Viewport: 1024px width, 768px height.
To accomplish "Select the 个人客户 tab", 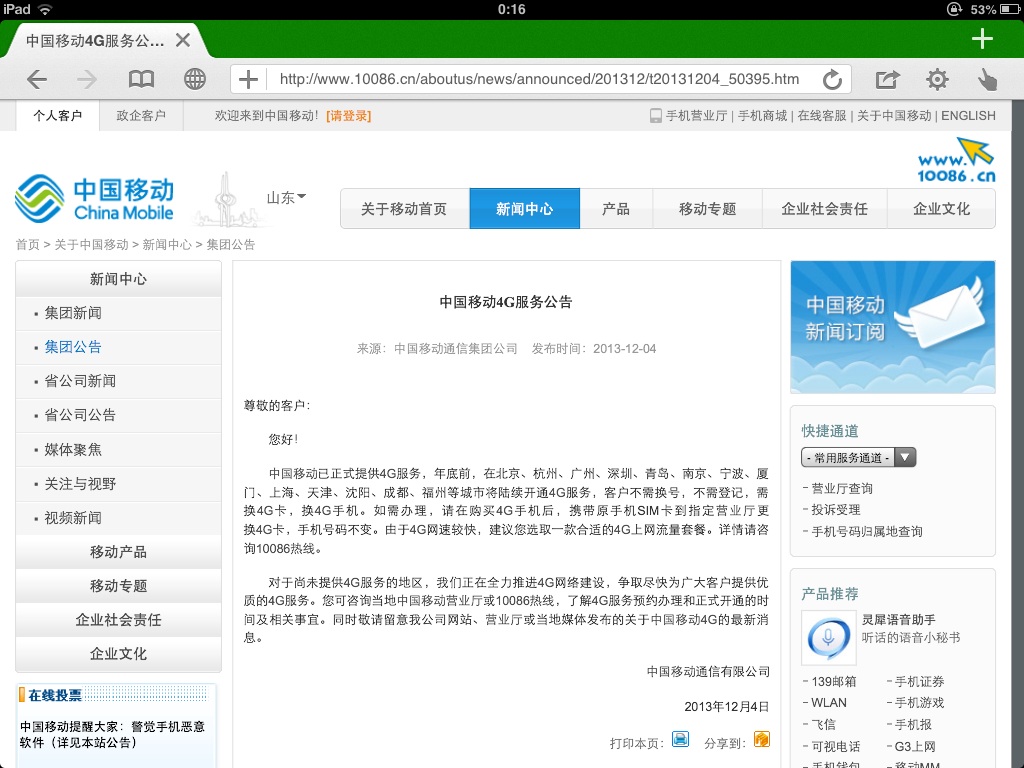I will click(x=57, y=116).
